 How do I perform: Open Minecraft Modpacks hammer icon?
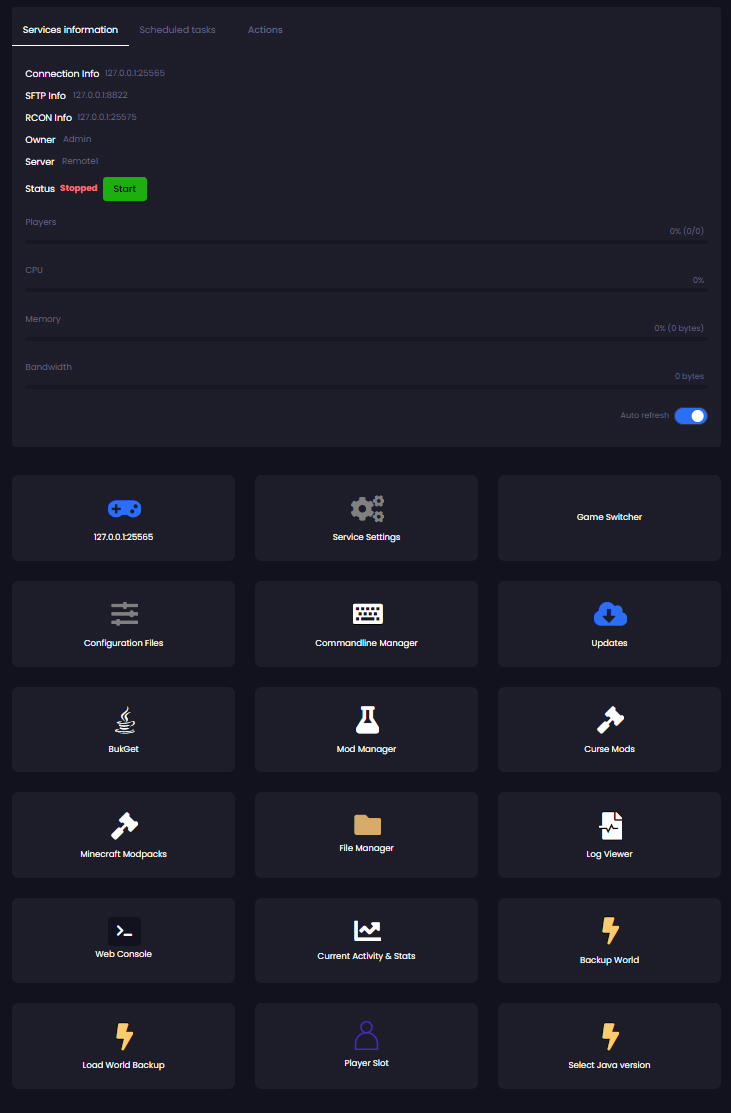[124, 826]
